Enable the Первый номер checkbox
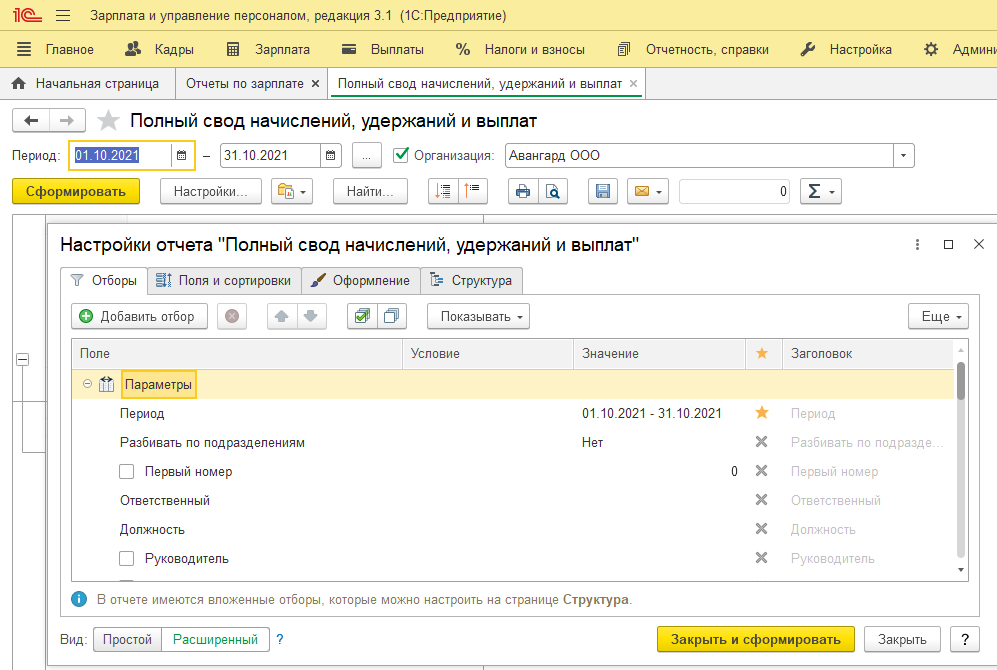997x670 pixels. click(x=127, y=472)
